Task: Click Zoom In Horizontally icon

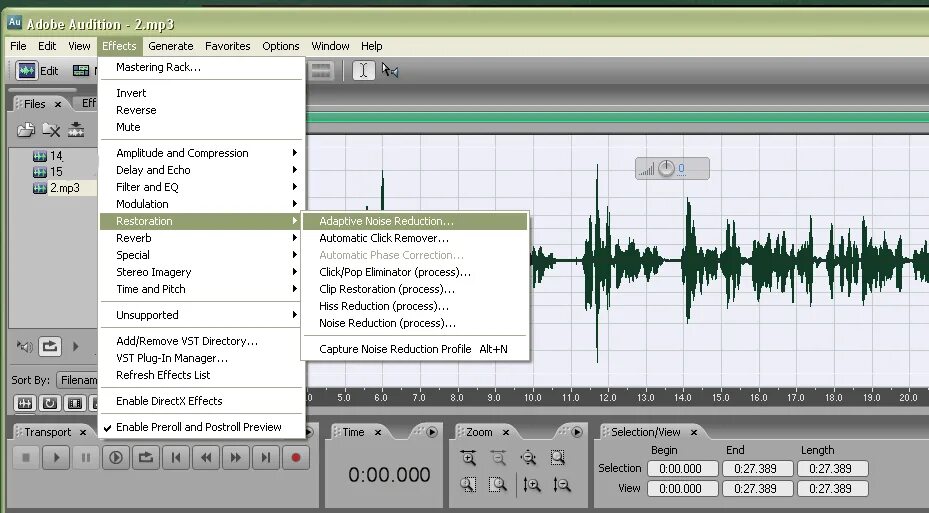Action: click(468, 457)
